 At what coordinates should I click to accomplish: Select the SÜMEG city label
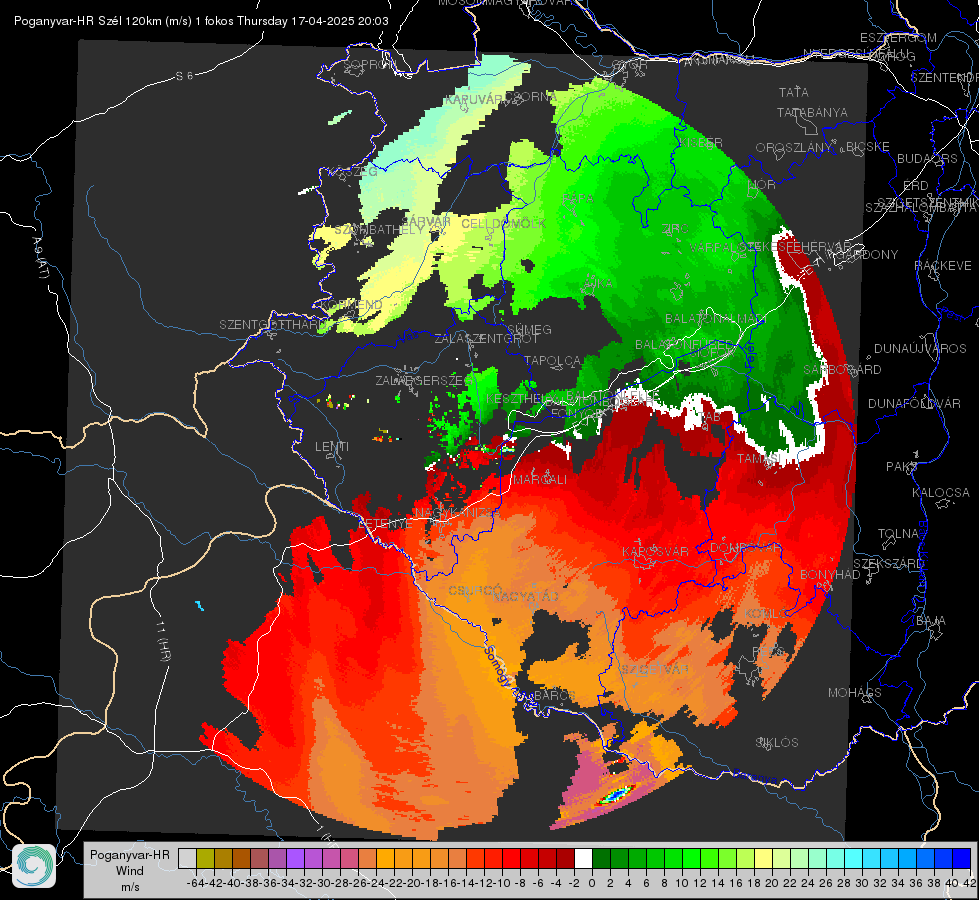[x=529, y=329]
